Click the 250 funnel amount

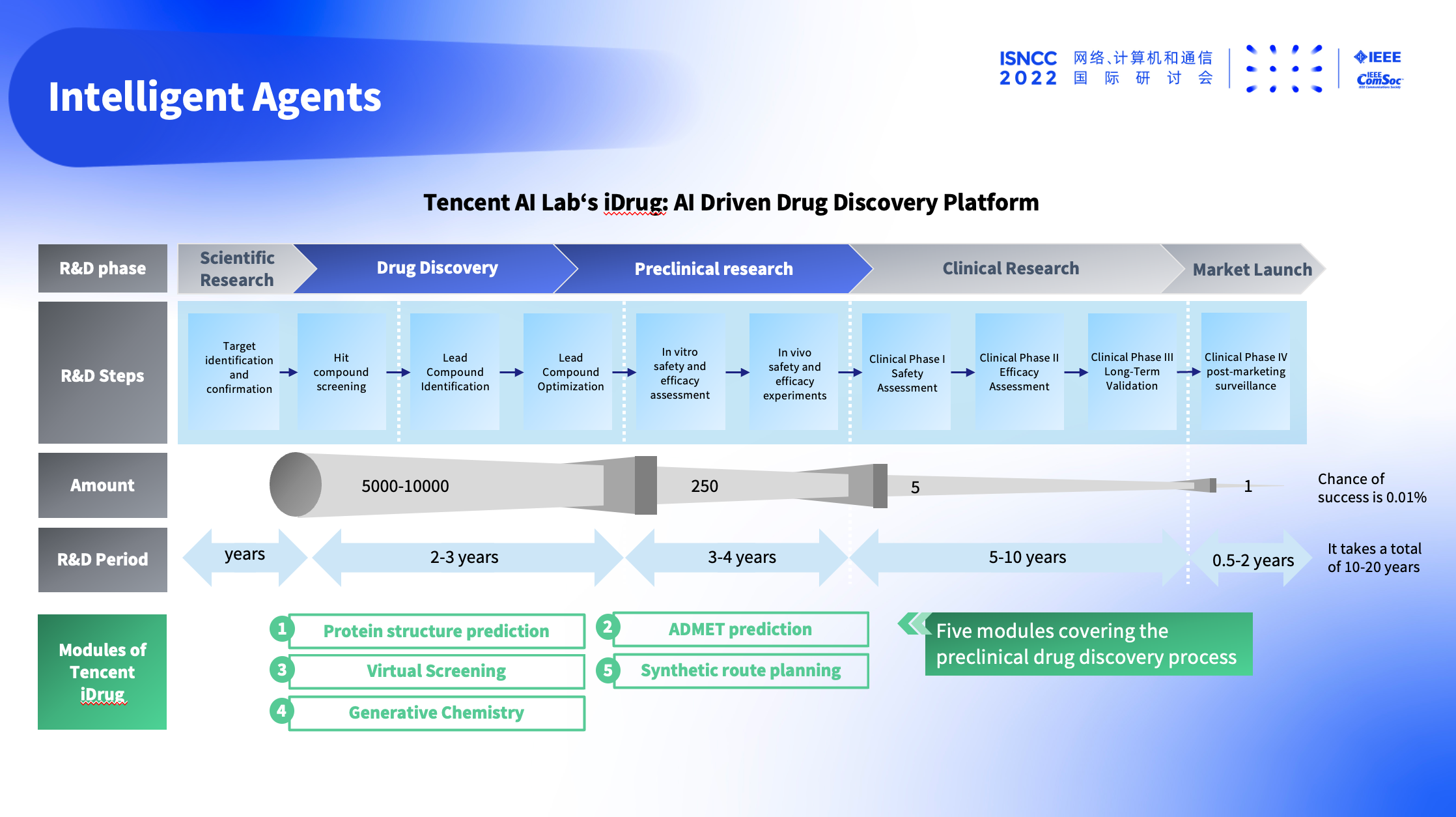[x=705, y=486]
